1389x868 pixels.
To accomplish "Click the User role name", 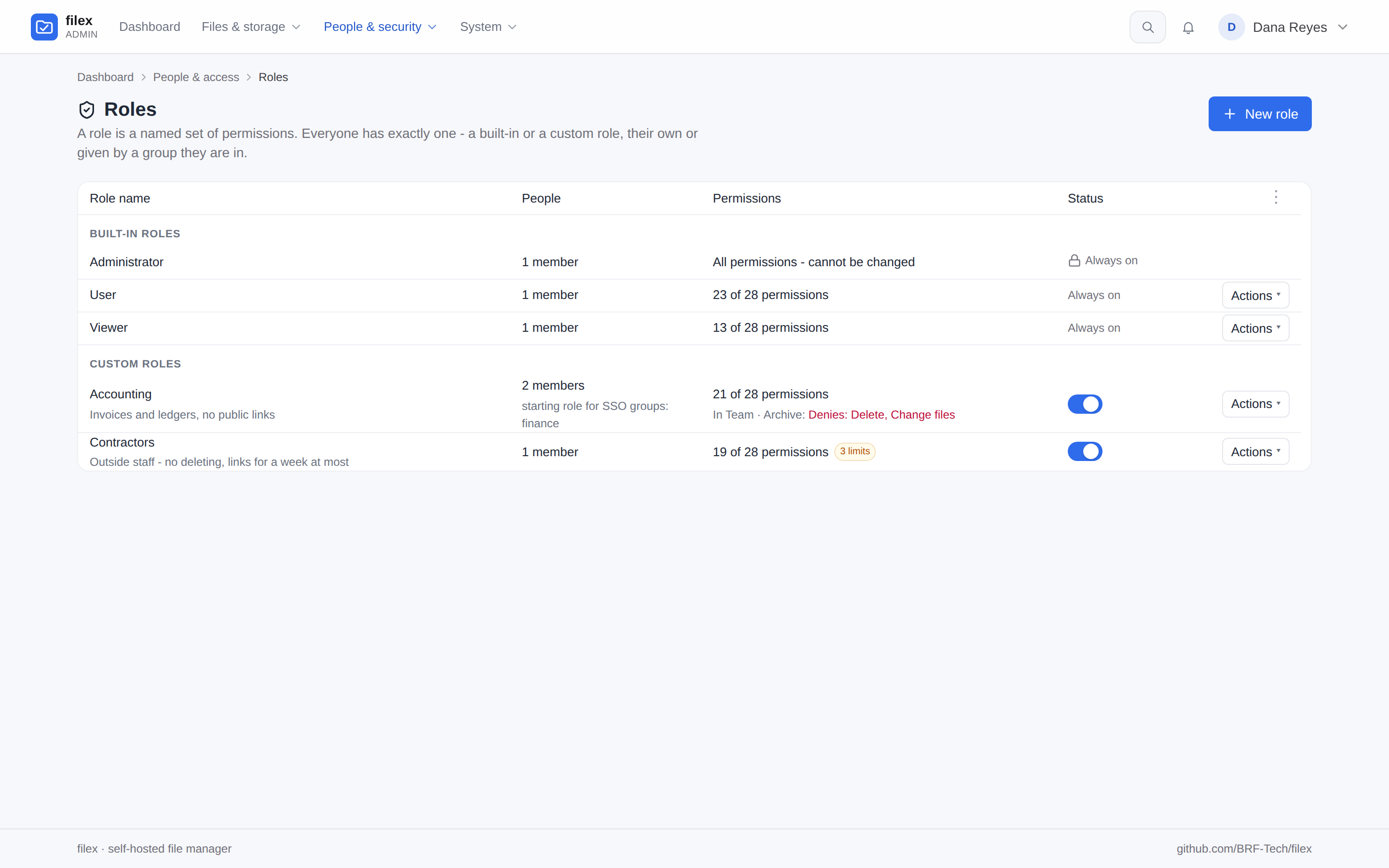I will click(x=103, y=295).
